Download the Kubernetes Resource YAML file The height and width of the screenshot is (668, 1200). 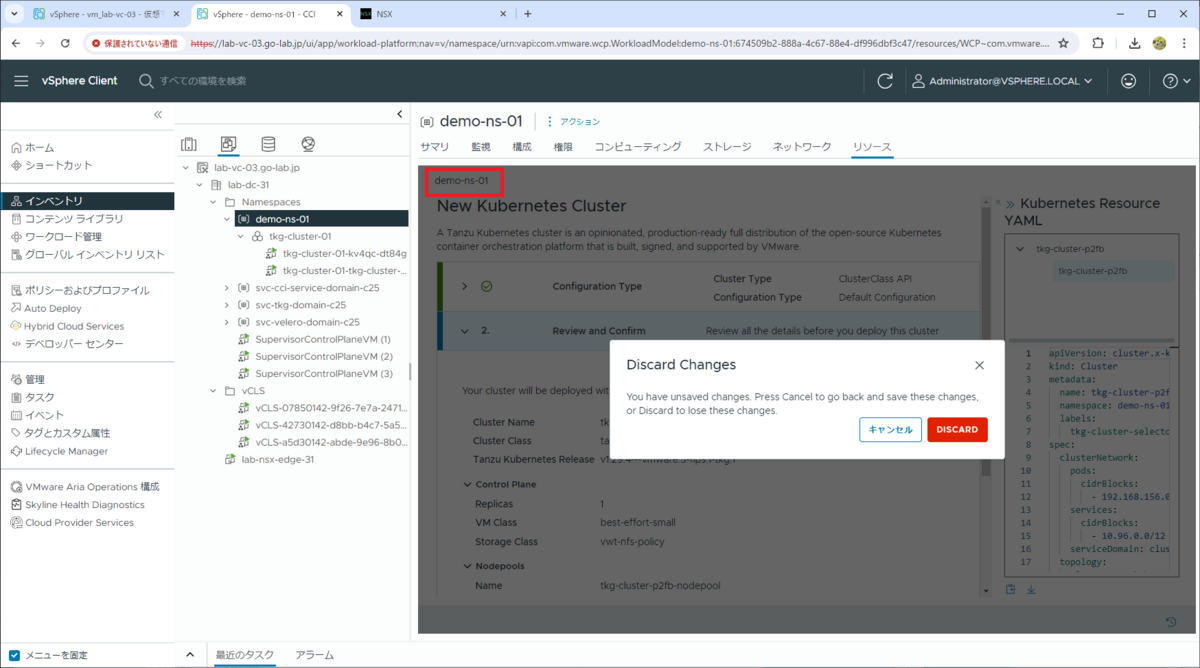click(x=1031, y=589)
